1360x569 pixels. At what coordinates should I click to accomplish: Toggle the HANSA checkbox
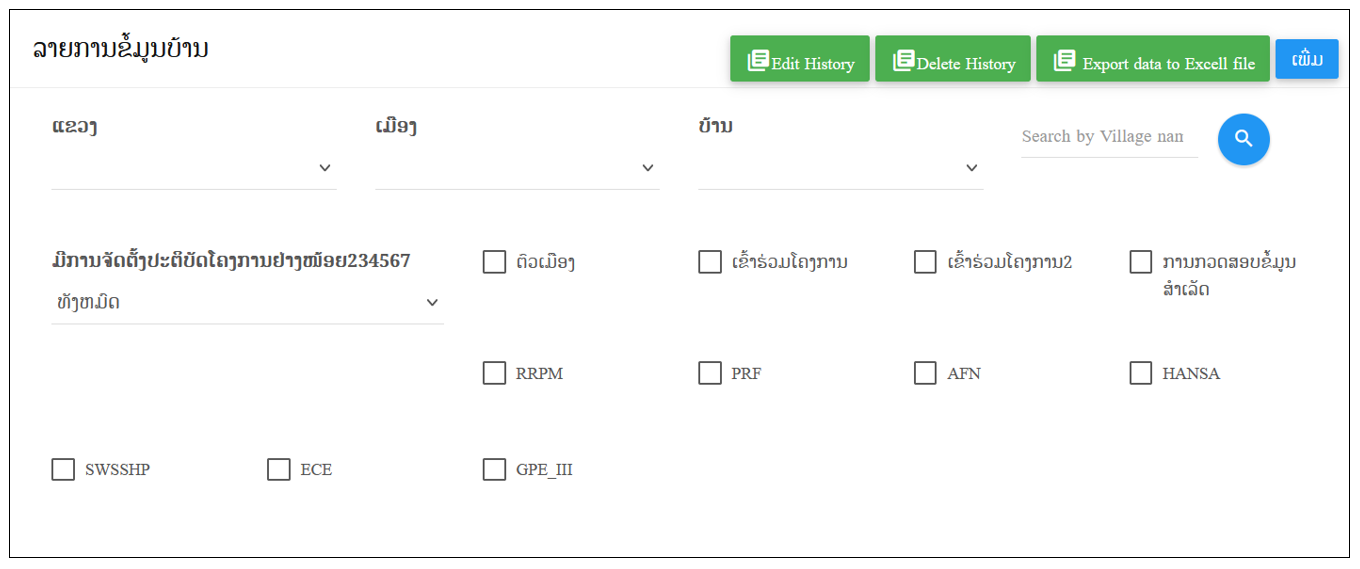(1141, 373)
